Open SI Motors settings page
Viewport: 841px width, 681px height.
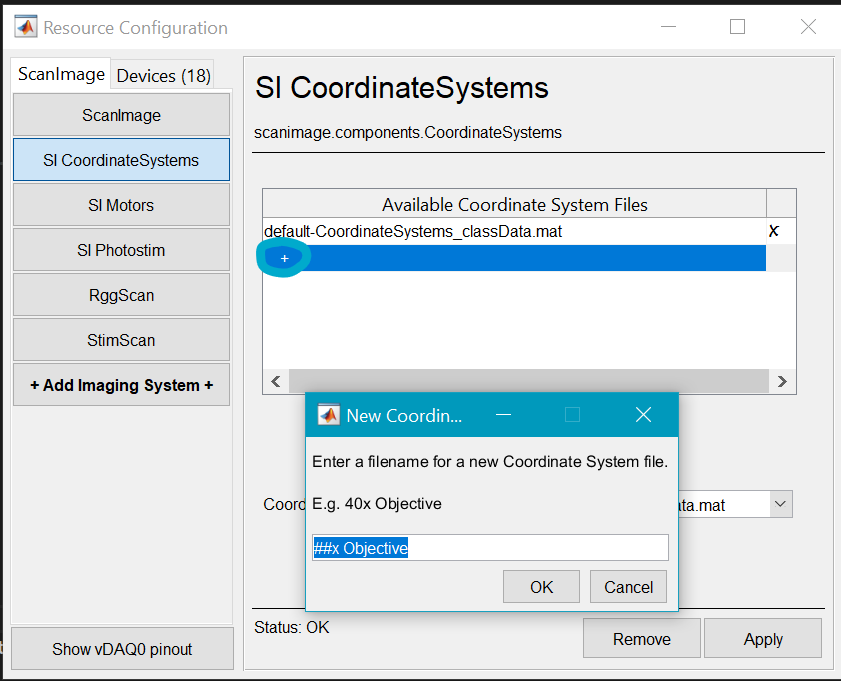(x=121, y=205)
